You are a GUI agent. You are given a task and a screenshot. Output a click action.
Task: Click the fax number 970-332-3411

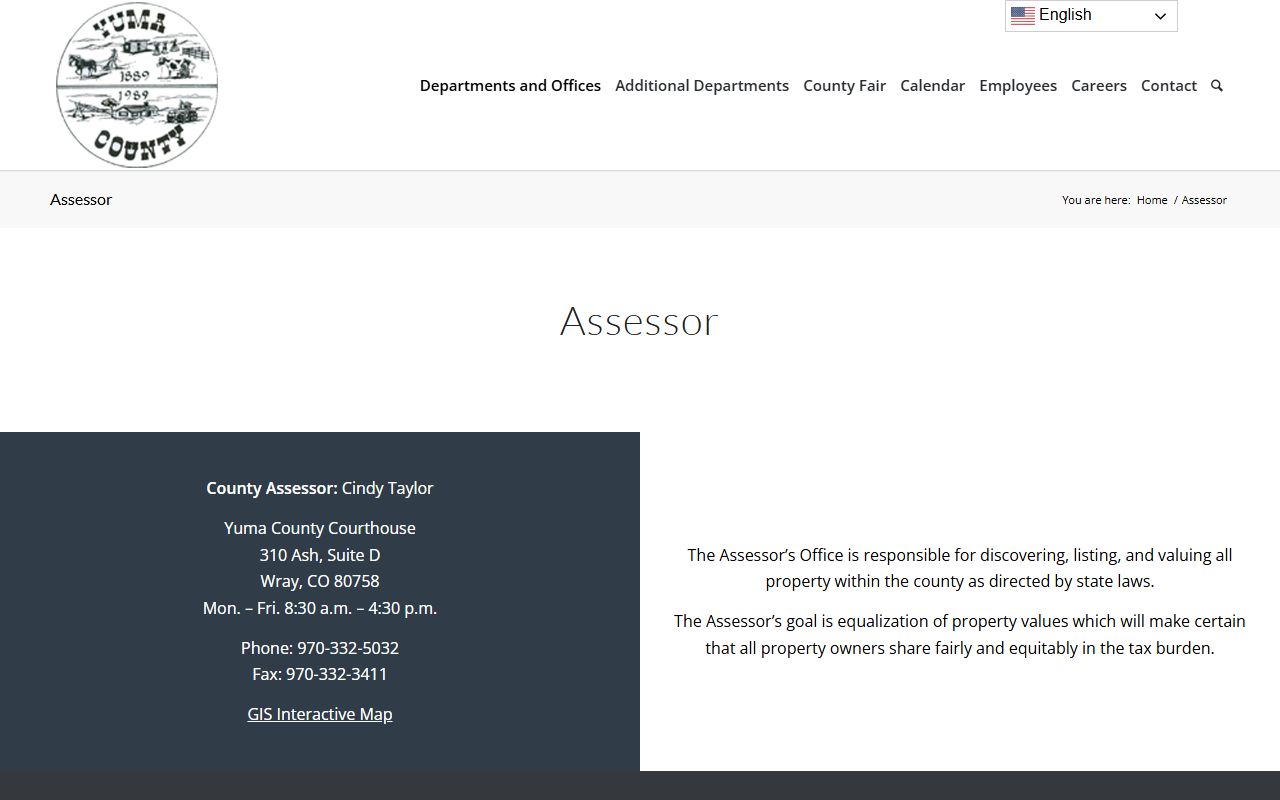coord(337,674)
